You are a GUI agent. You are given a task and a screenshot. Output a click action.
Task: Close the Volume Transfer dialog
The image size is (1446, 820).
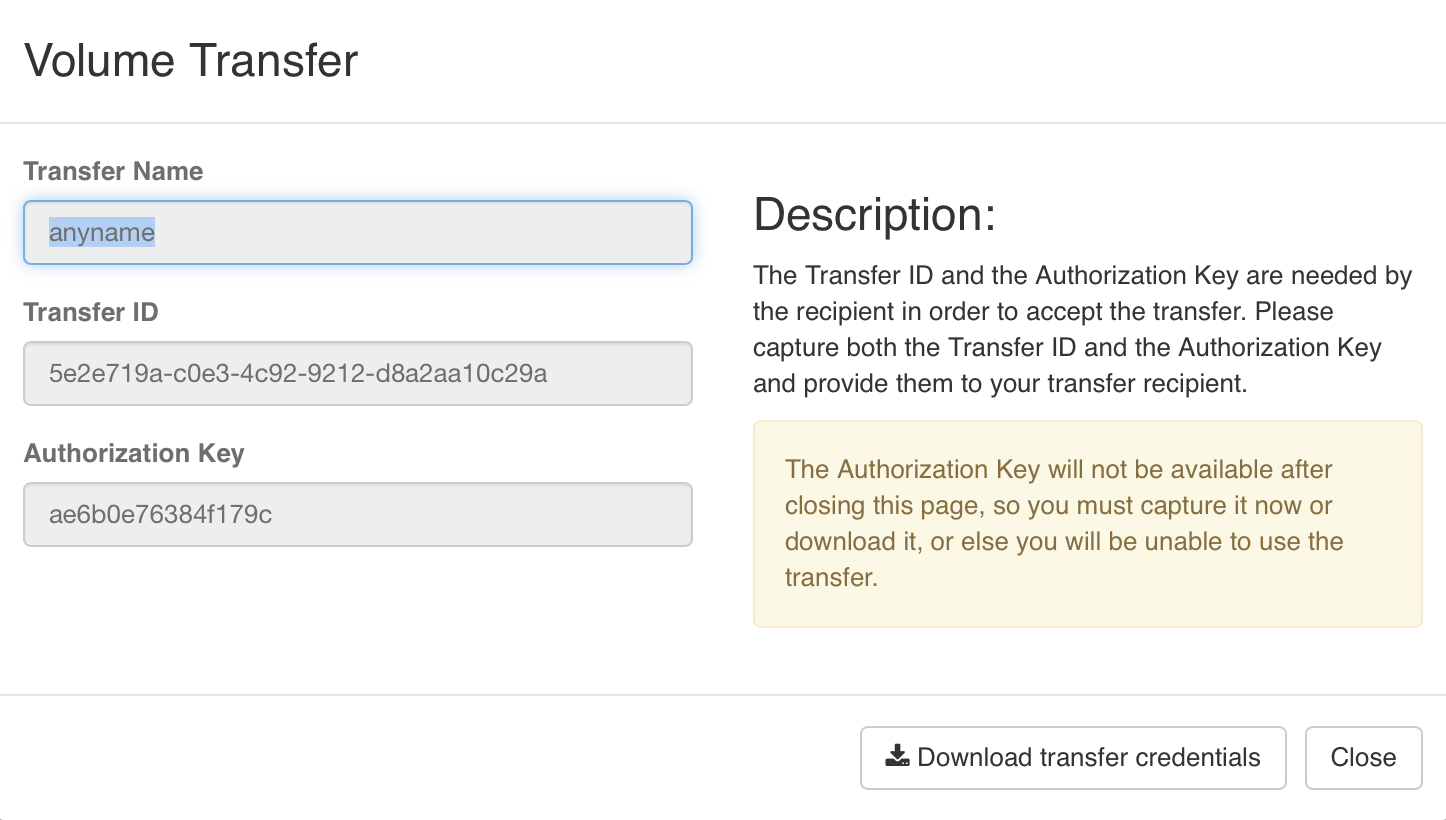click(1363, 758)
